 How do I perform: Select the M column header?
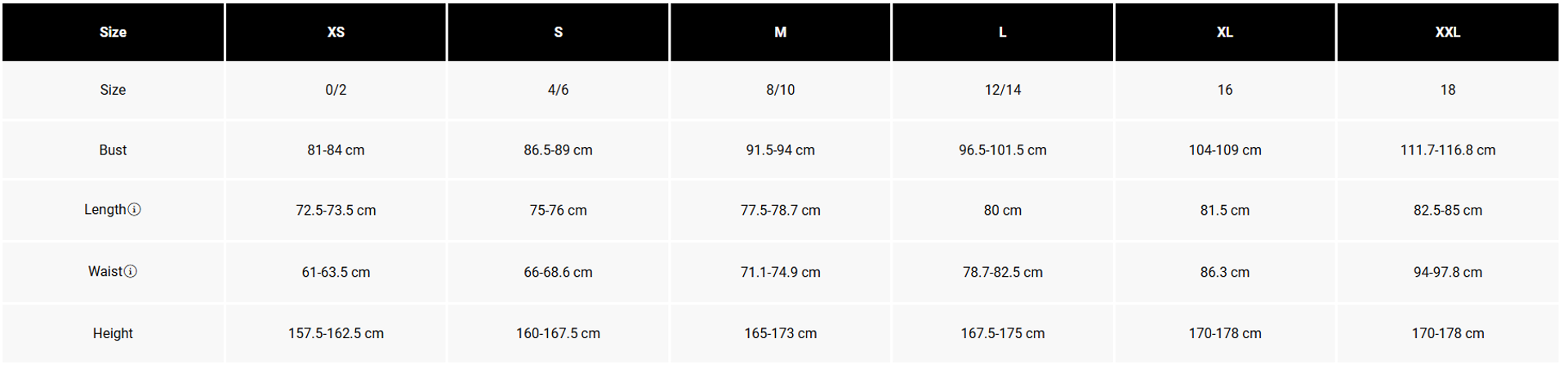click(x=780, y=32)
